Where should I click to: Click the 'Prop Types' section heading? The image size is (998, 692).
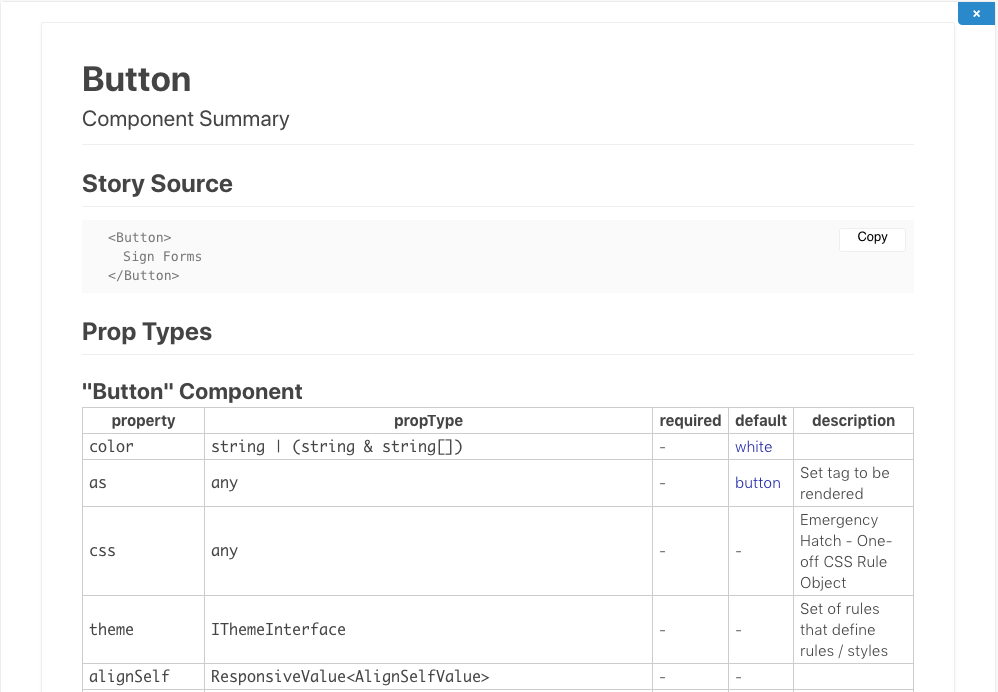click(147, 332)
